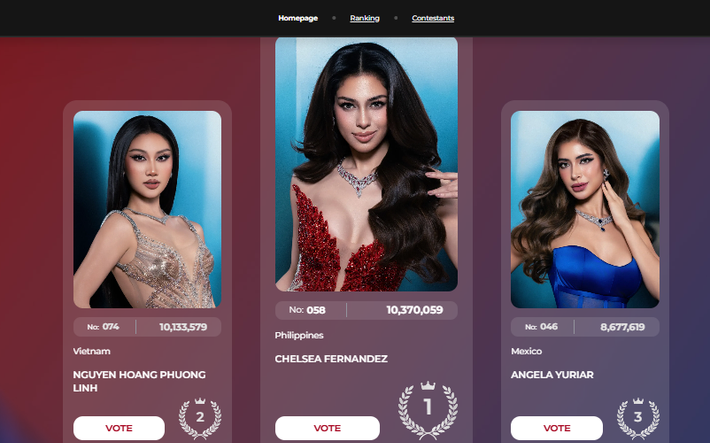Viewport: 710px width, 443px height.
Task: Open Chelsea Fernandez's portrait photo
Action: [x=366, y=164]
